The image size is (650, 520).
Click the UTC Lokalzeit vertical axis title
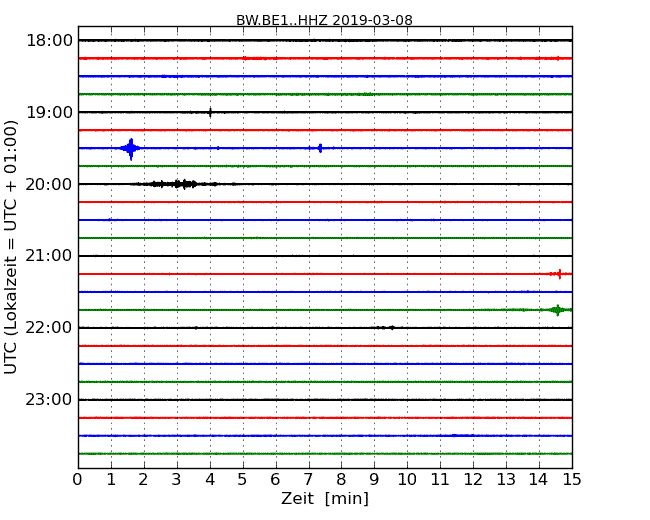[x=11, y=247]
